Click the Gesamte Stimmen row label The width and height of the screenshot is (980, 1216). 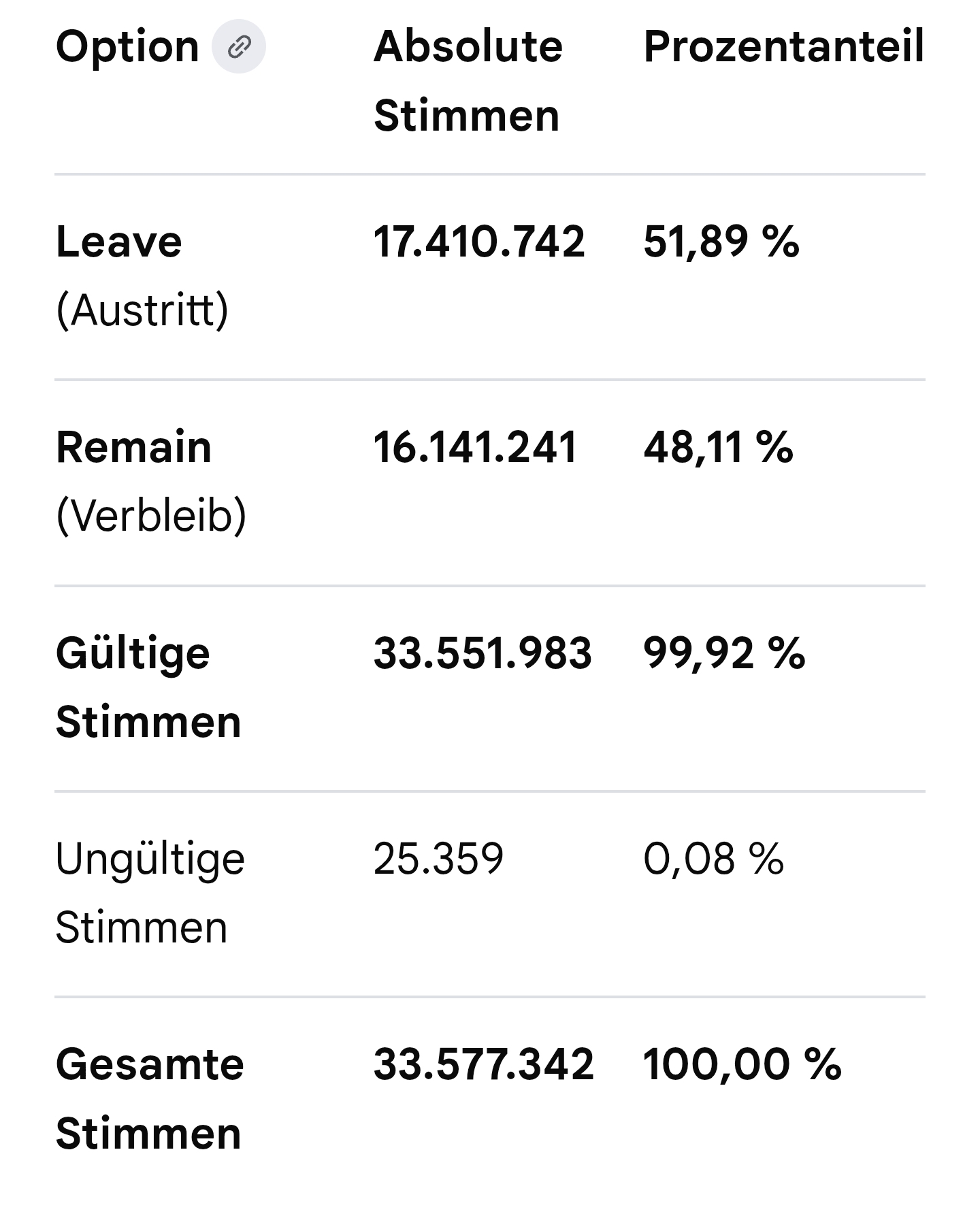(x=149, y=1098)
